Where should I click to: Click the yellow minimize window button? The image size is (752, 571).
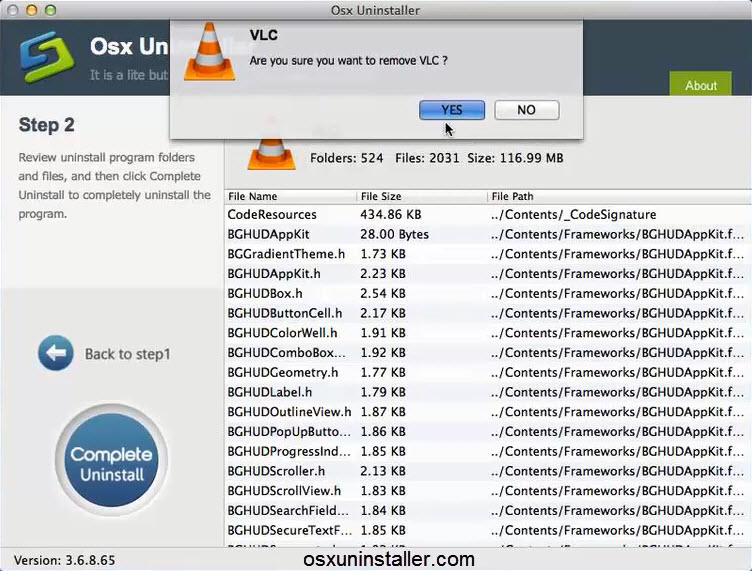point(32,10)
